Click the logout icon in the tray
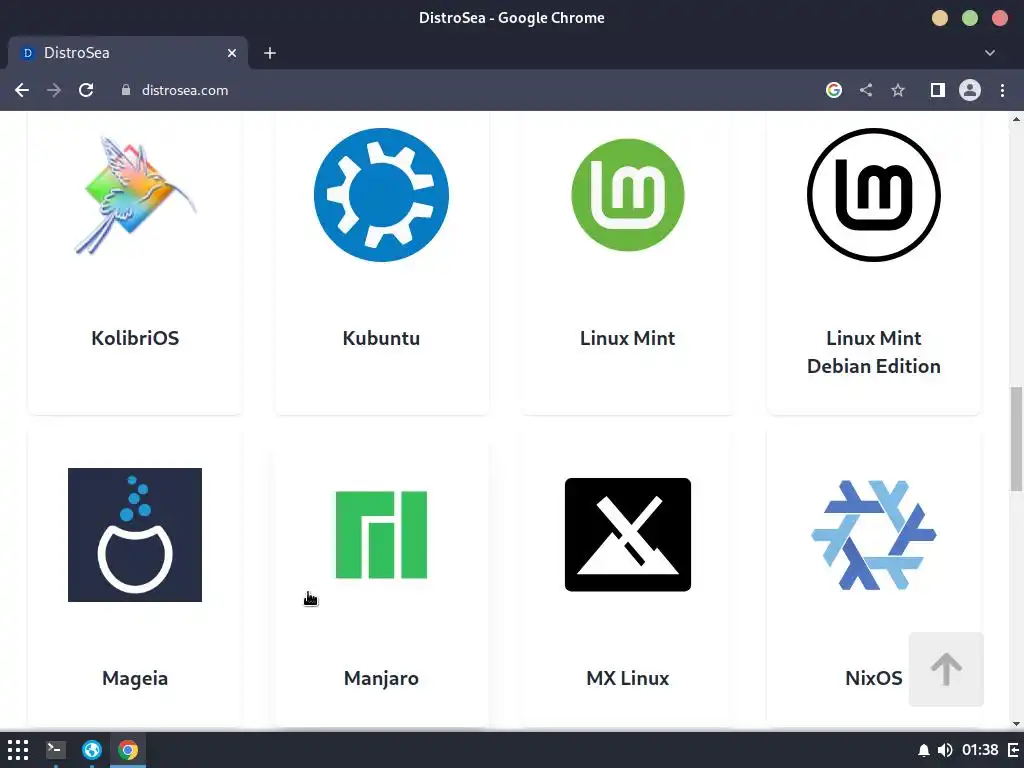 (1014, 750)
